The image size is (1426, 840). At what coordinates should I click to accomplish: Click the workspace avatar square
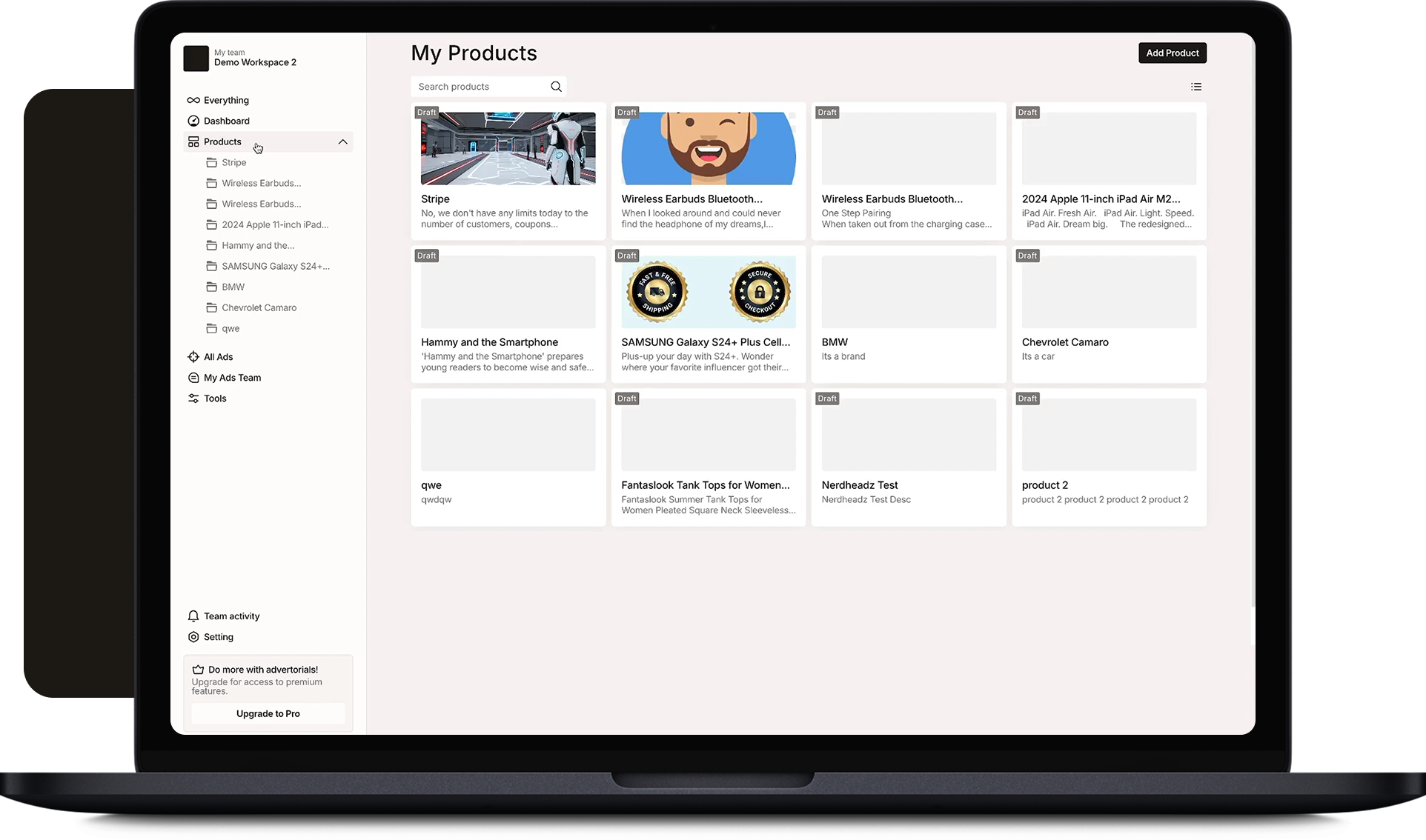[196, 59]
